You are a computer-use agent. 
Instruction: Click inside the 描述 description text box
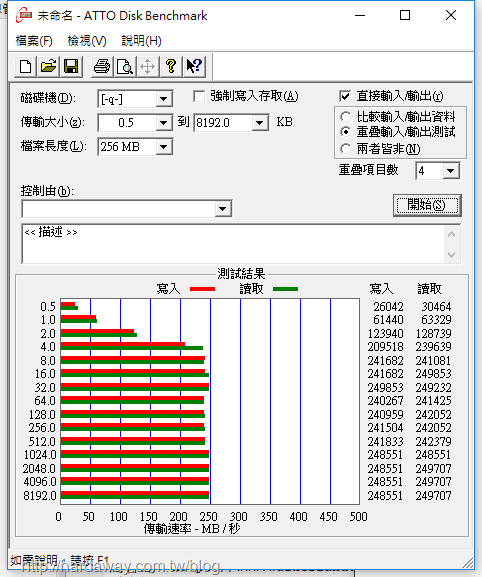pyautogui.click(x=234, y=244)
